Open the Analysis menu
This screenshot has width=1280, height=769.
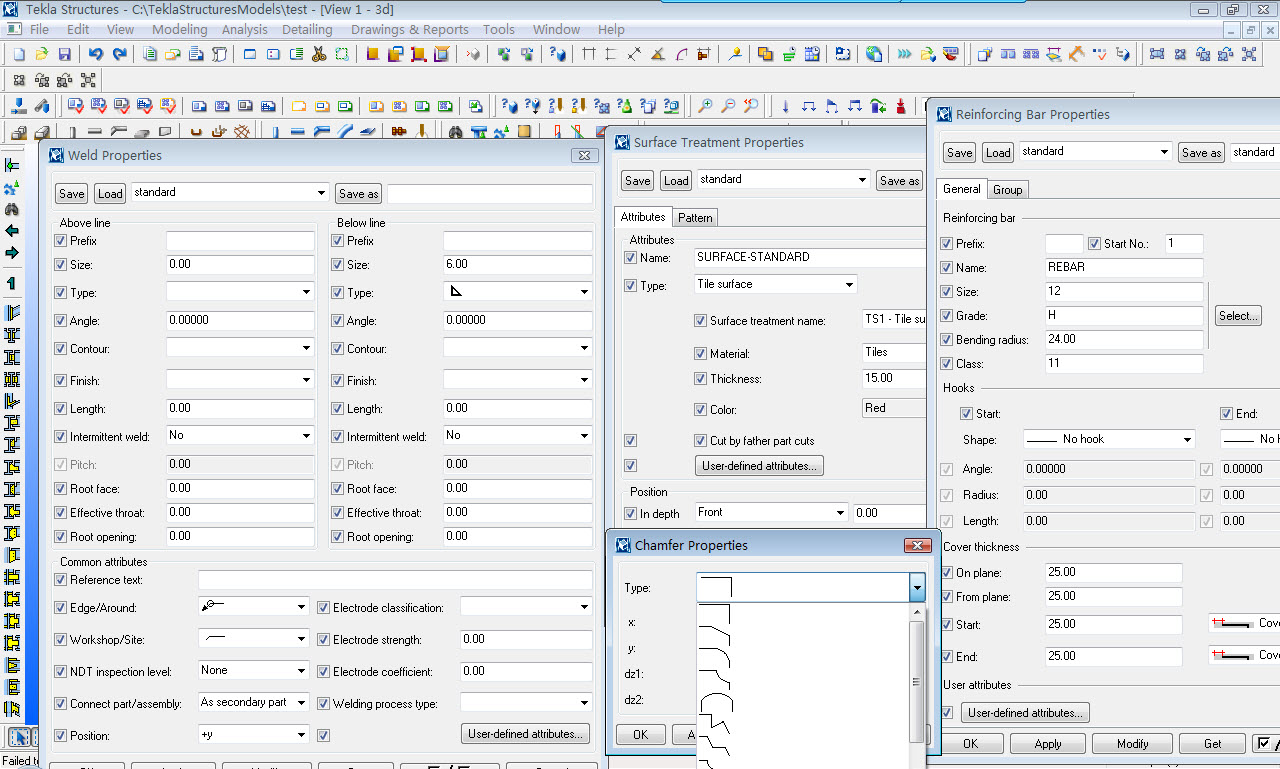(x=245, y=29)
